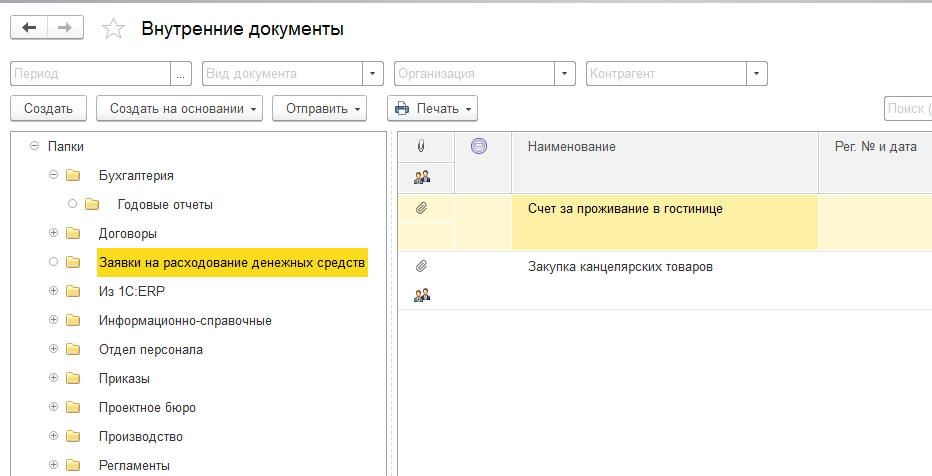Click the participants icon in column header
The width and height of the screenshot is (932, 476).
(422, 176)
